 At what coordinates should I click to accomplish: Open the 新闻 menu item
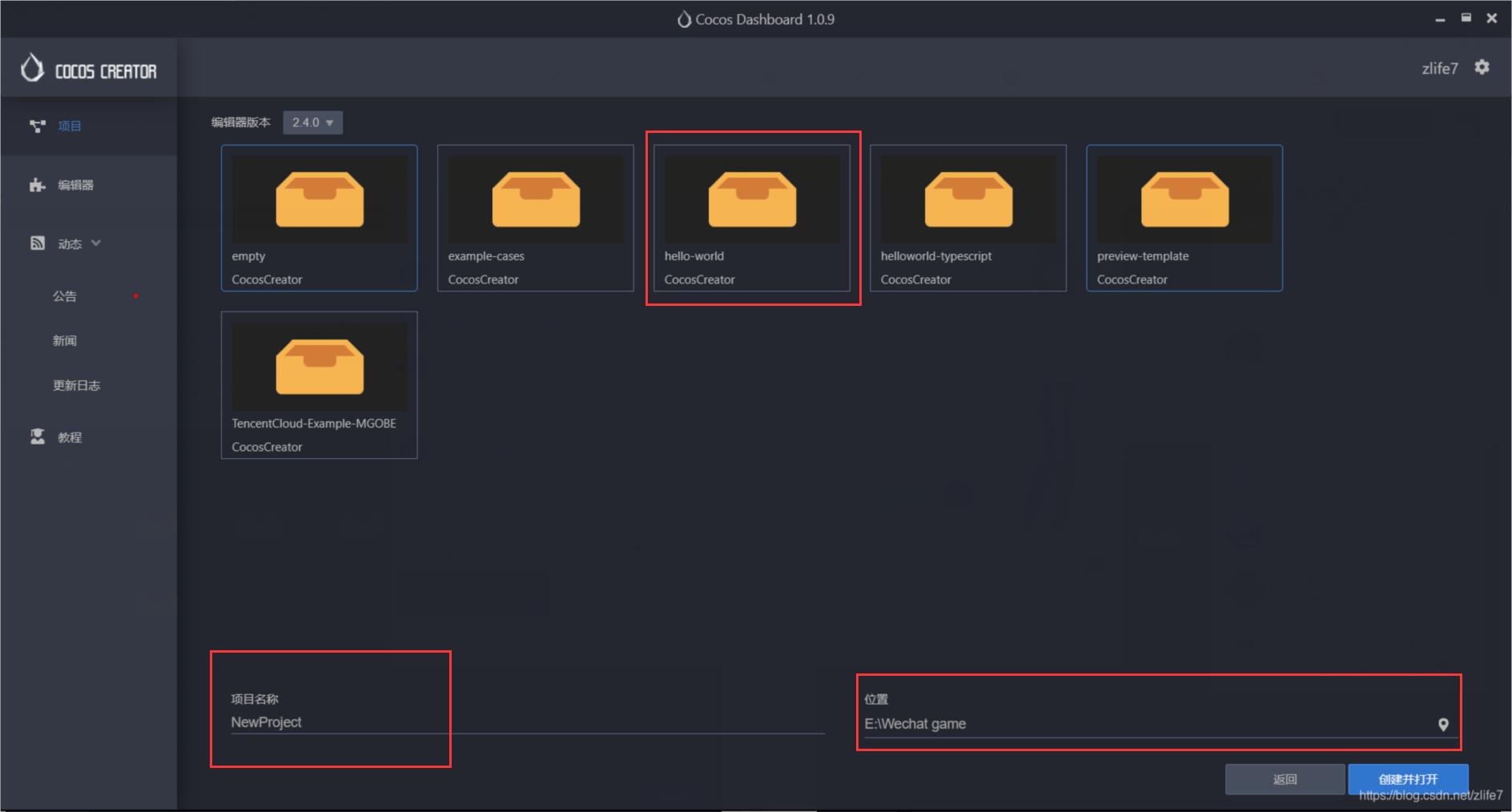click(x=65, y=341)
